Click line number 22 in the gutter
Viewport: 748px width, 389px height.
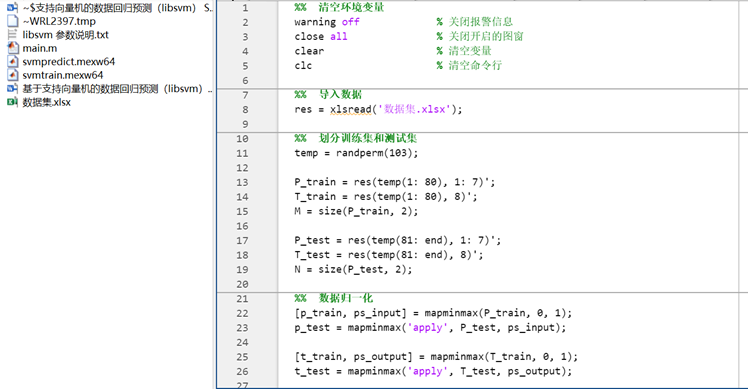(x=242, y=313)
